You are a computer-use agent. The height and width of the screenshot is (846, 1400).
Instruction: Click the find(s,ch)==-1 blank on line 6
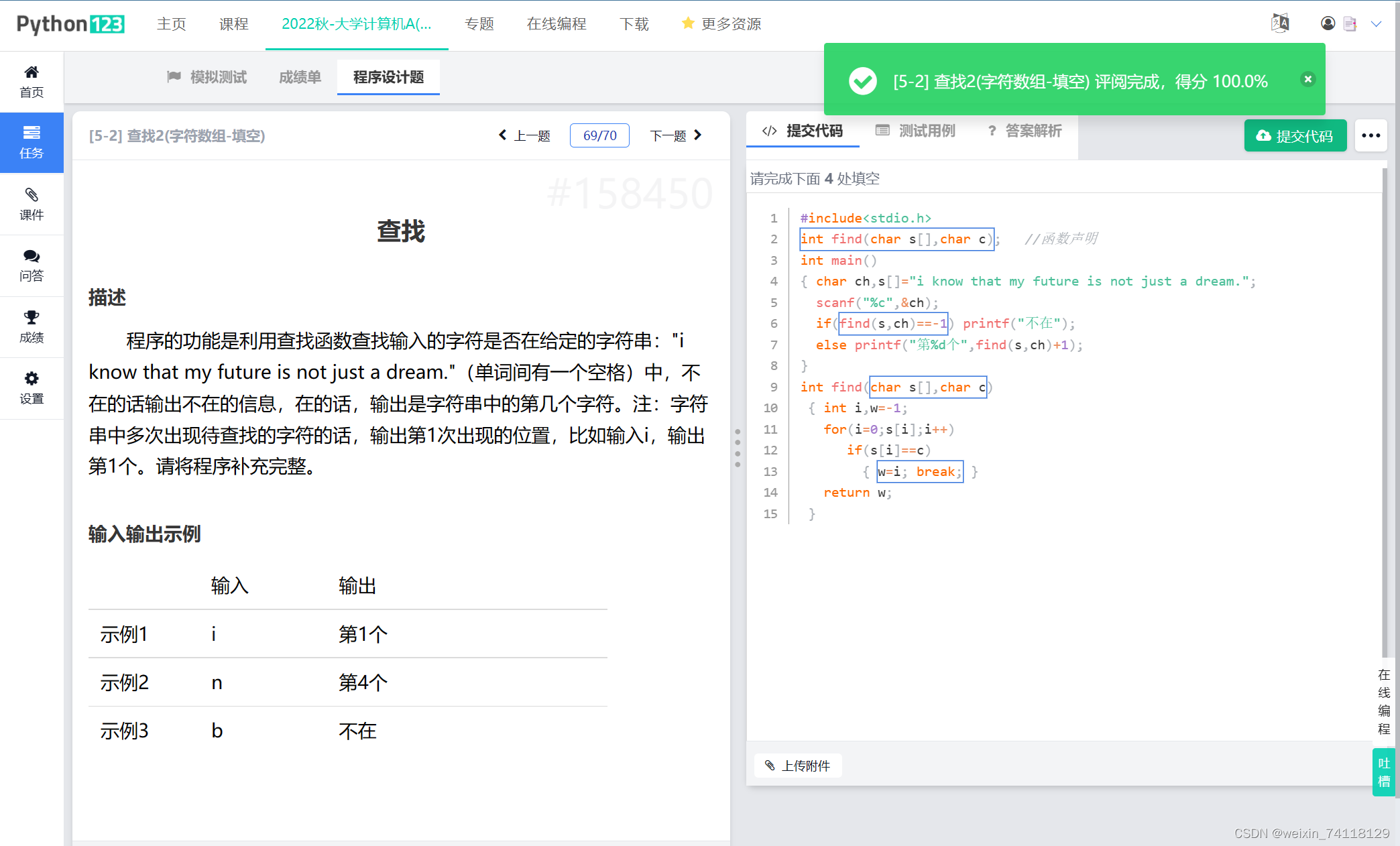pyautogui.click(x=893, y=324)
